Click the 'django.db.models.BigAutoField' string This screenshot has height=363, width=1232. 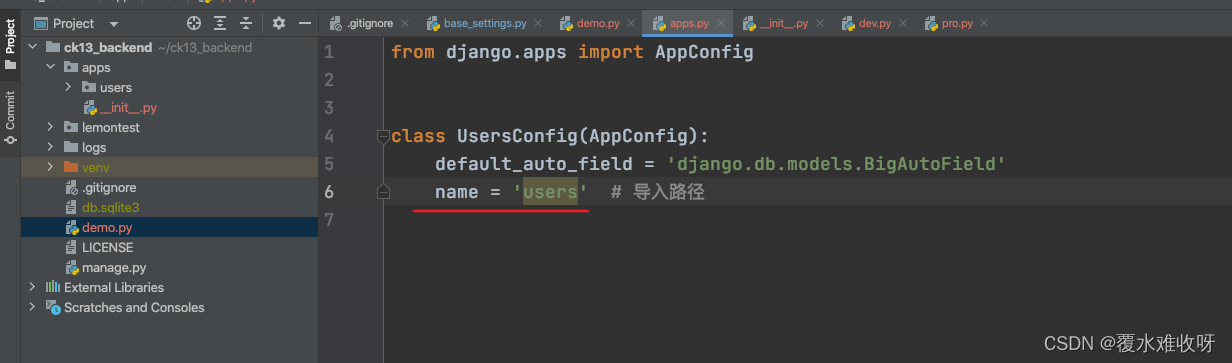(x=835, y=163)
